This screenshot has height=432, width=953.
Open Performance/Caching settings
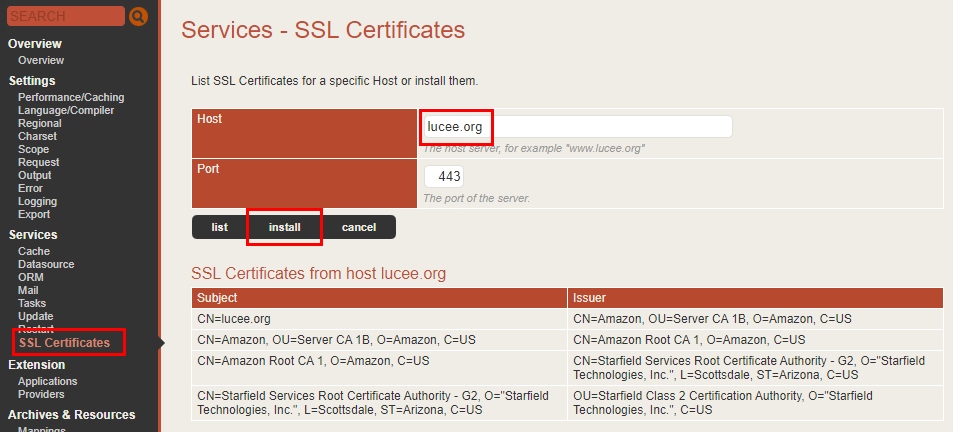pos(71,97)
